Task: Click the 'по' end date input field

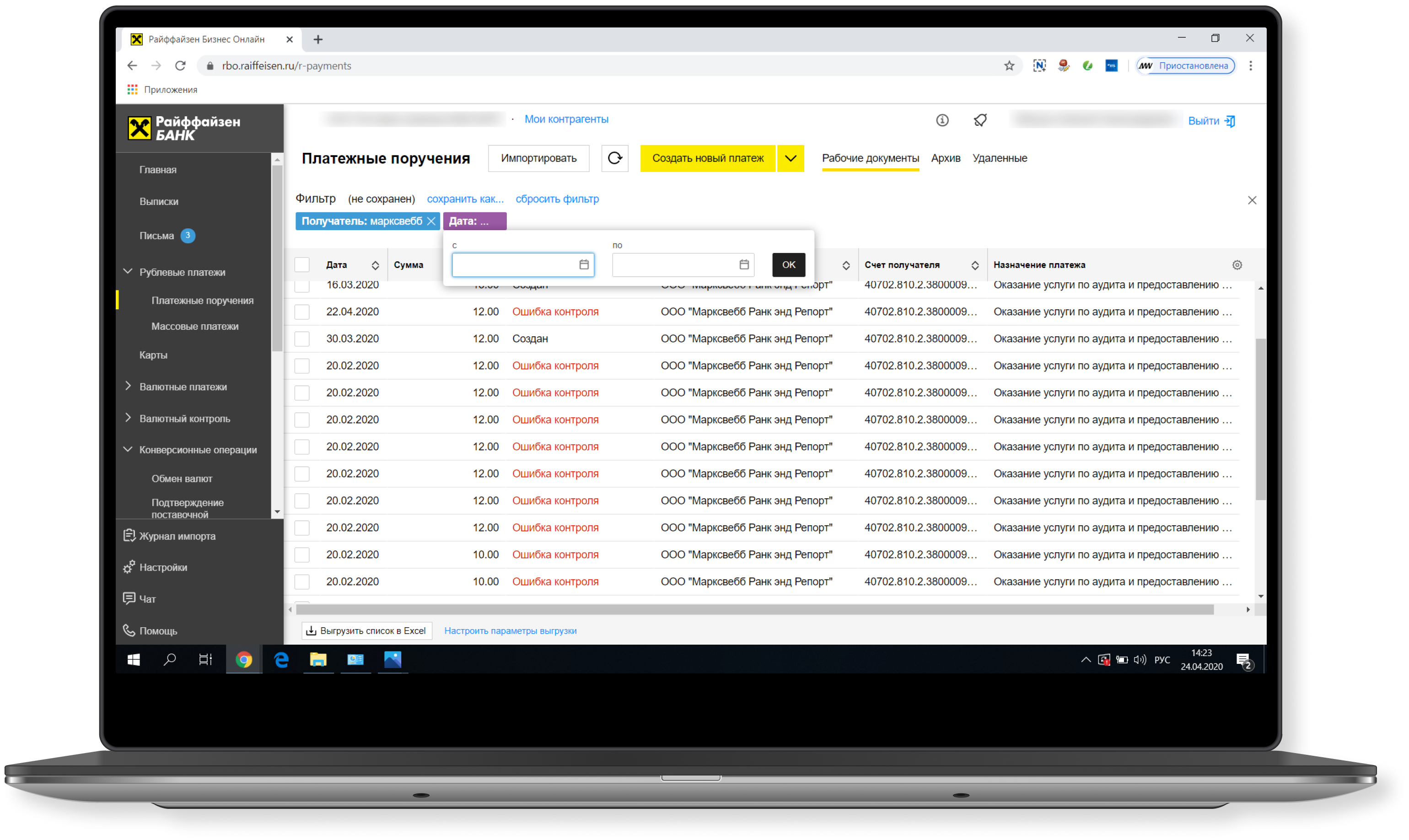Action: 683,264
